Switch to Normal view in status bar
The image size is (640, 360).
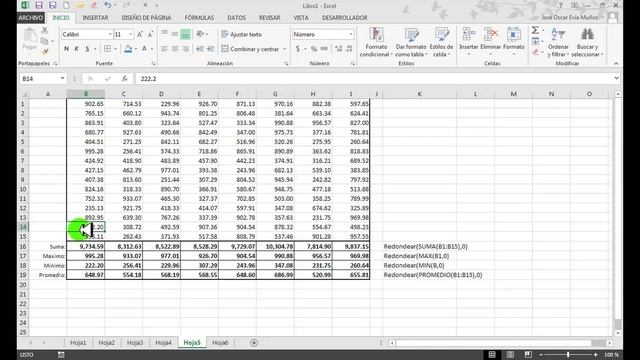tap(492, 355)
